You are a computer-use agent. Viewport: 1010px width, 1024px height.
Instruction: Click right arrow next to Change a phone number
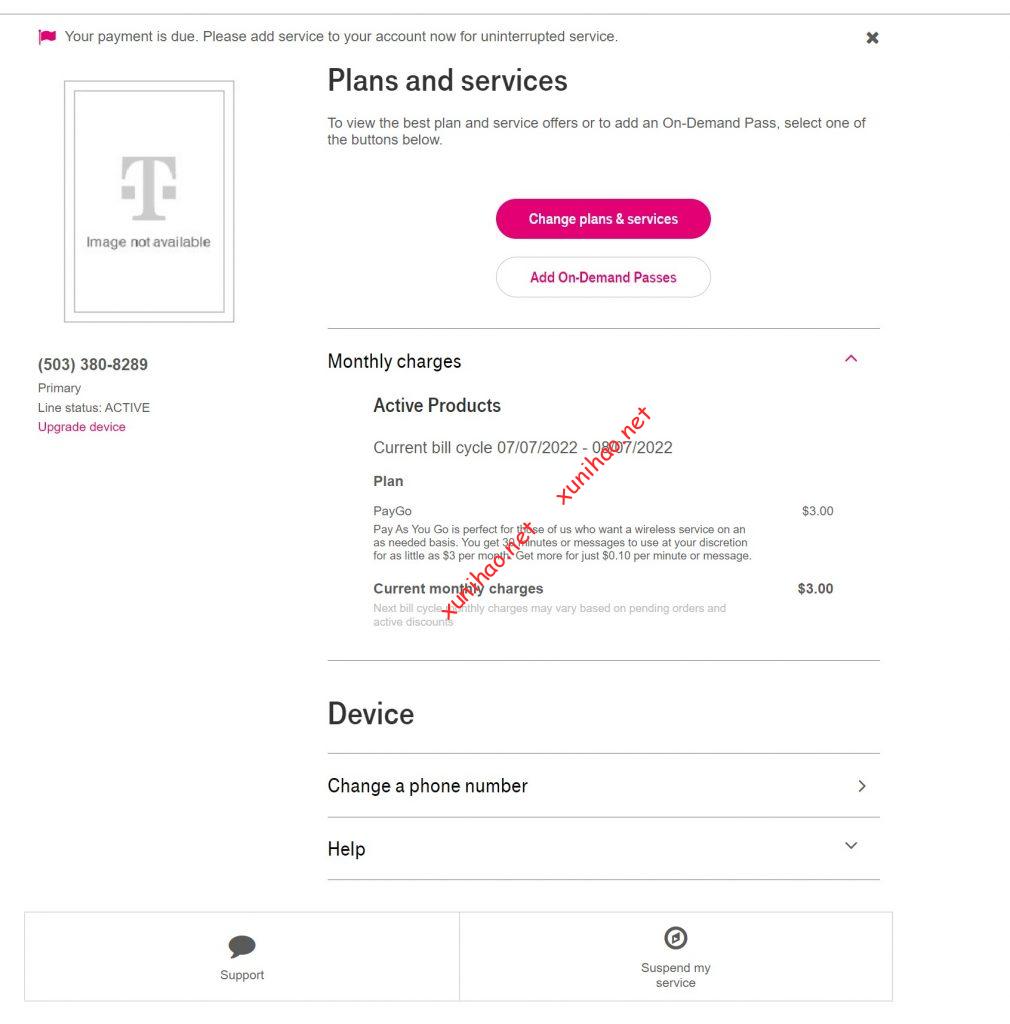862,786
